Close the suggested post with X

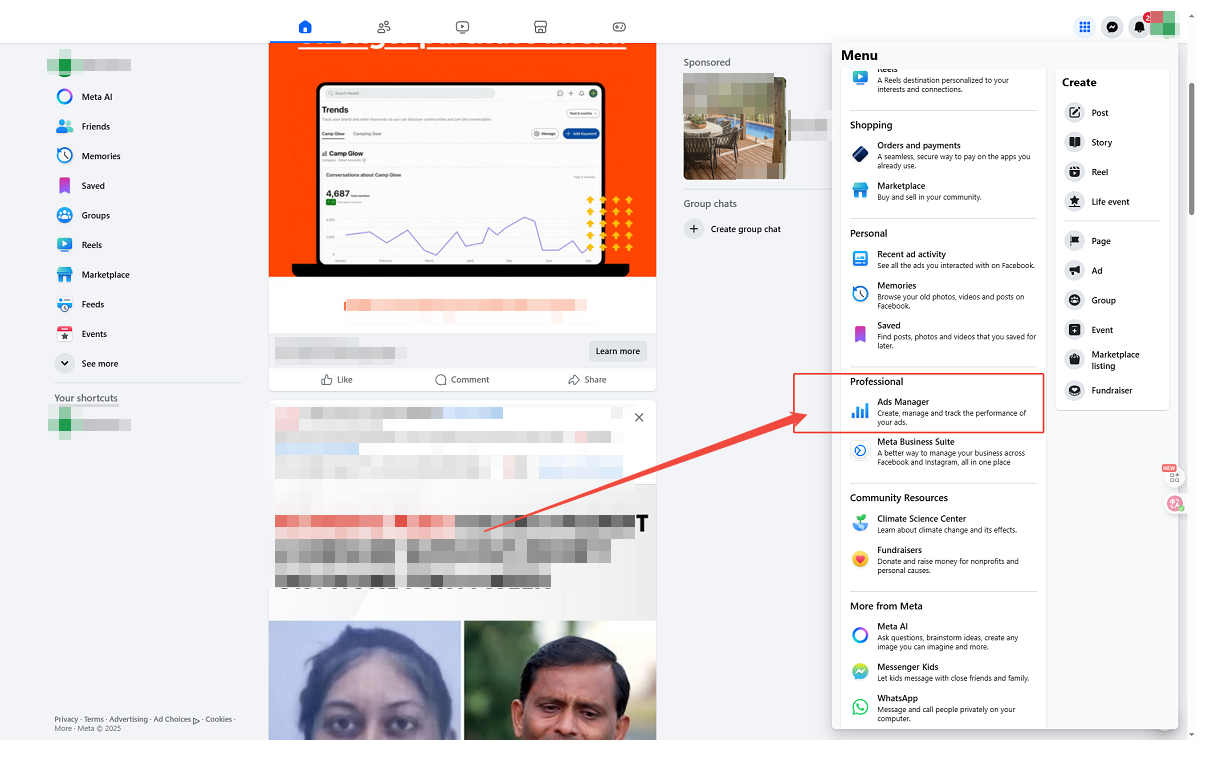click(x=639, y=417)
